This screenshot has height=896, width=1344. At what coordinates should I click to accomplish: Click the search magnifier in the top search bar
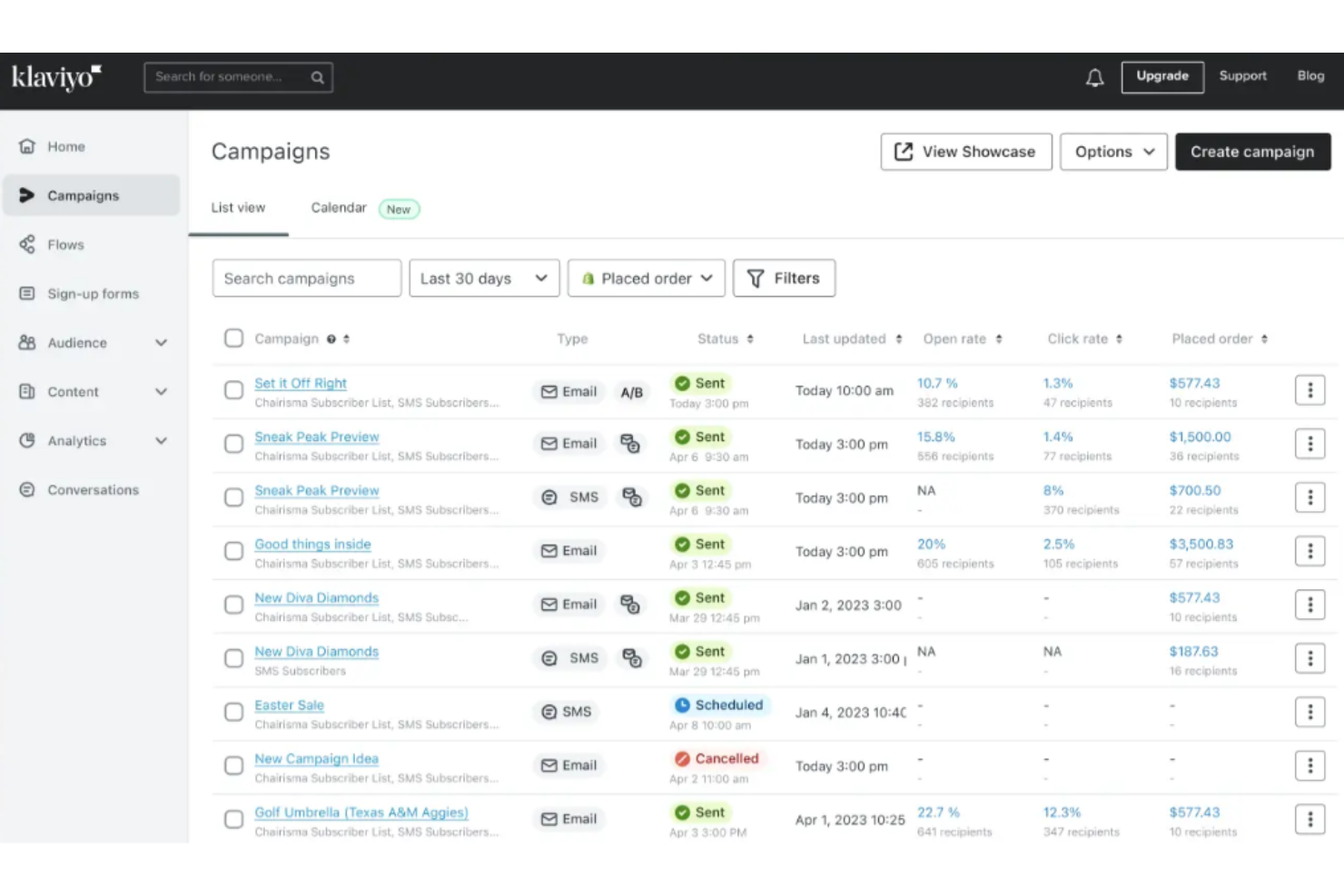point(317,77)
